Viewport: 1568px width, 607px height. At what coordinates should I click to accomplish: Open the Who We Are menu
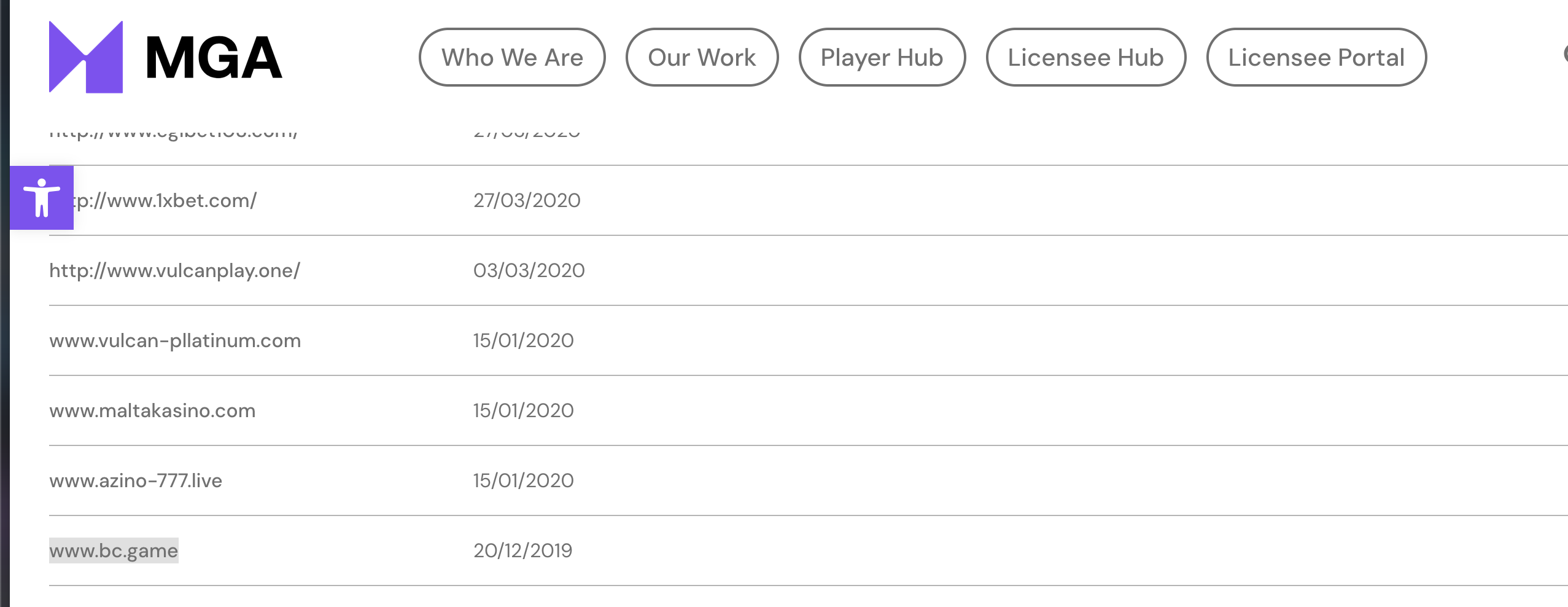click(x=512, y=57)
